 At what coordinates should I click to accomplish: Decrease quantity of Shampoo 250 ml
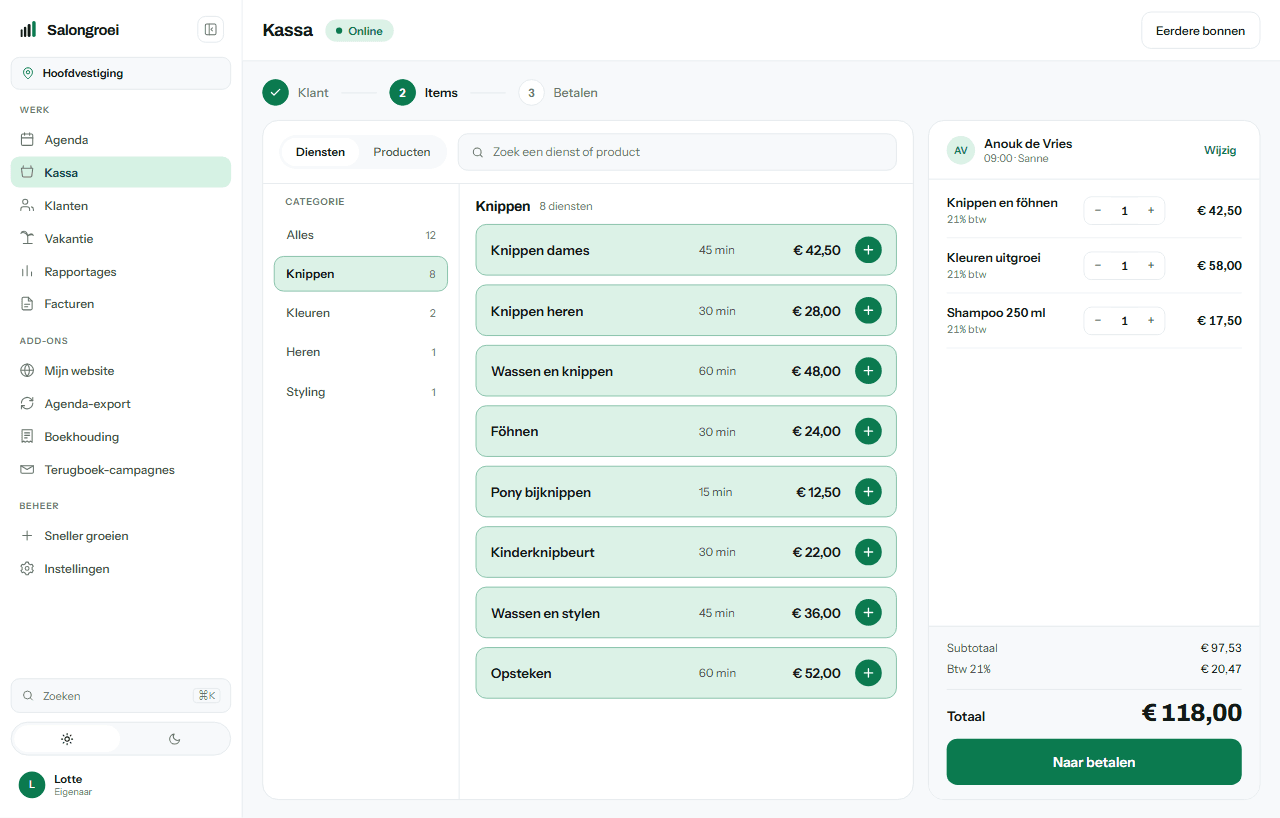[1098, 321]
